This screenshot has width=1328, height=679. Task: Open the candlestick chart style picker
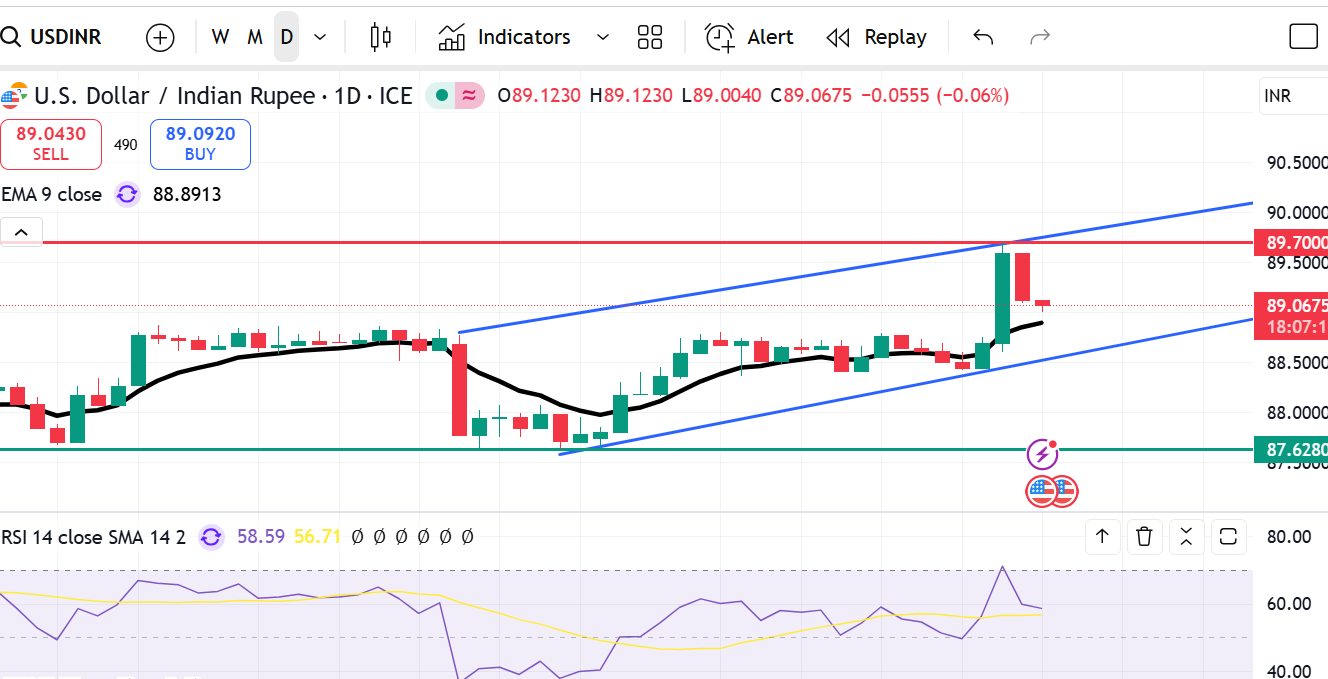coord(380,38)
